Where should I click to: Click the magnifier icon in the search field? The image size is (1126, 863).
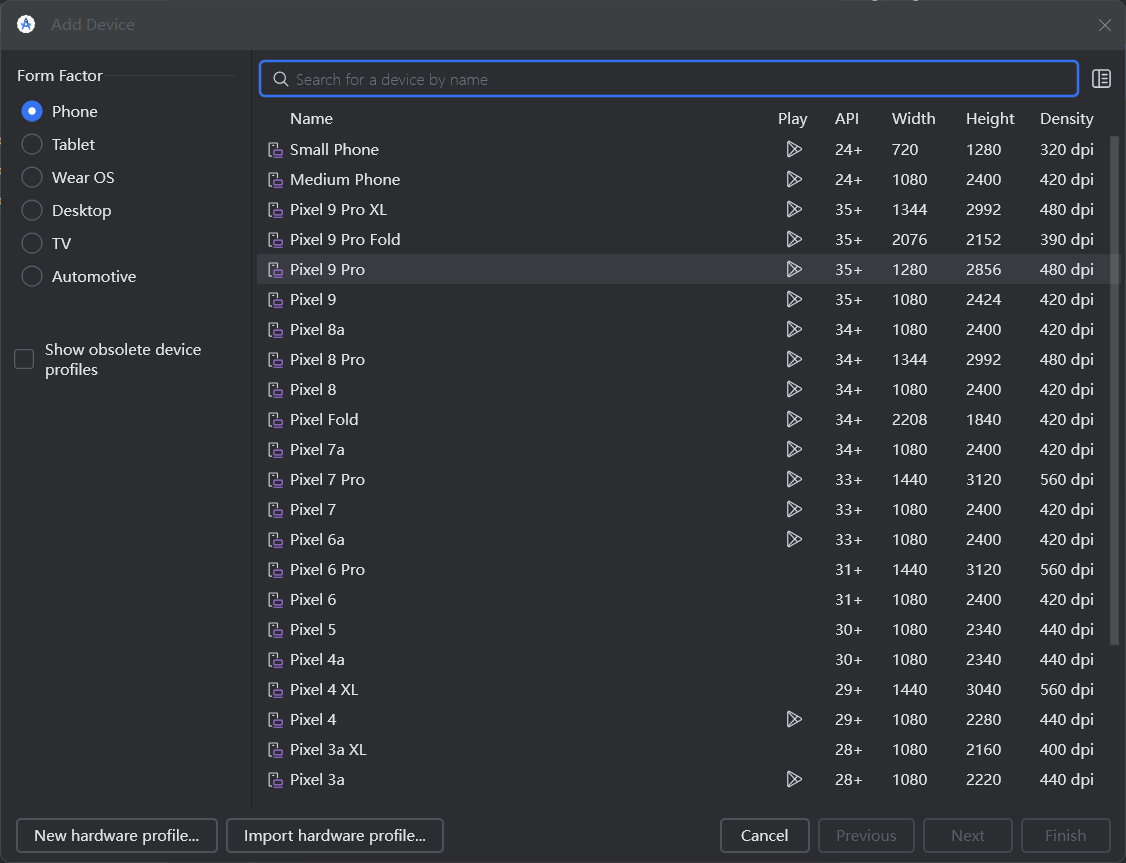pyautogui.click(x=281, y=79)
